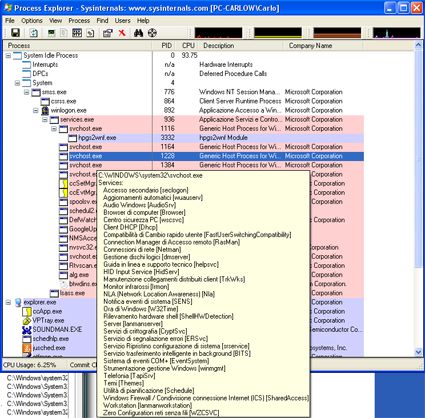Select the smss.exe process name
The image size is (425, 418).
[54, 92]
